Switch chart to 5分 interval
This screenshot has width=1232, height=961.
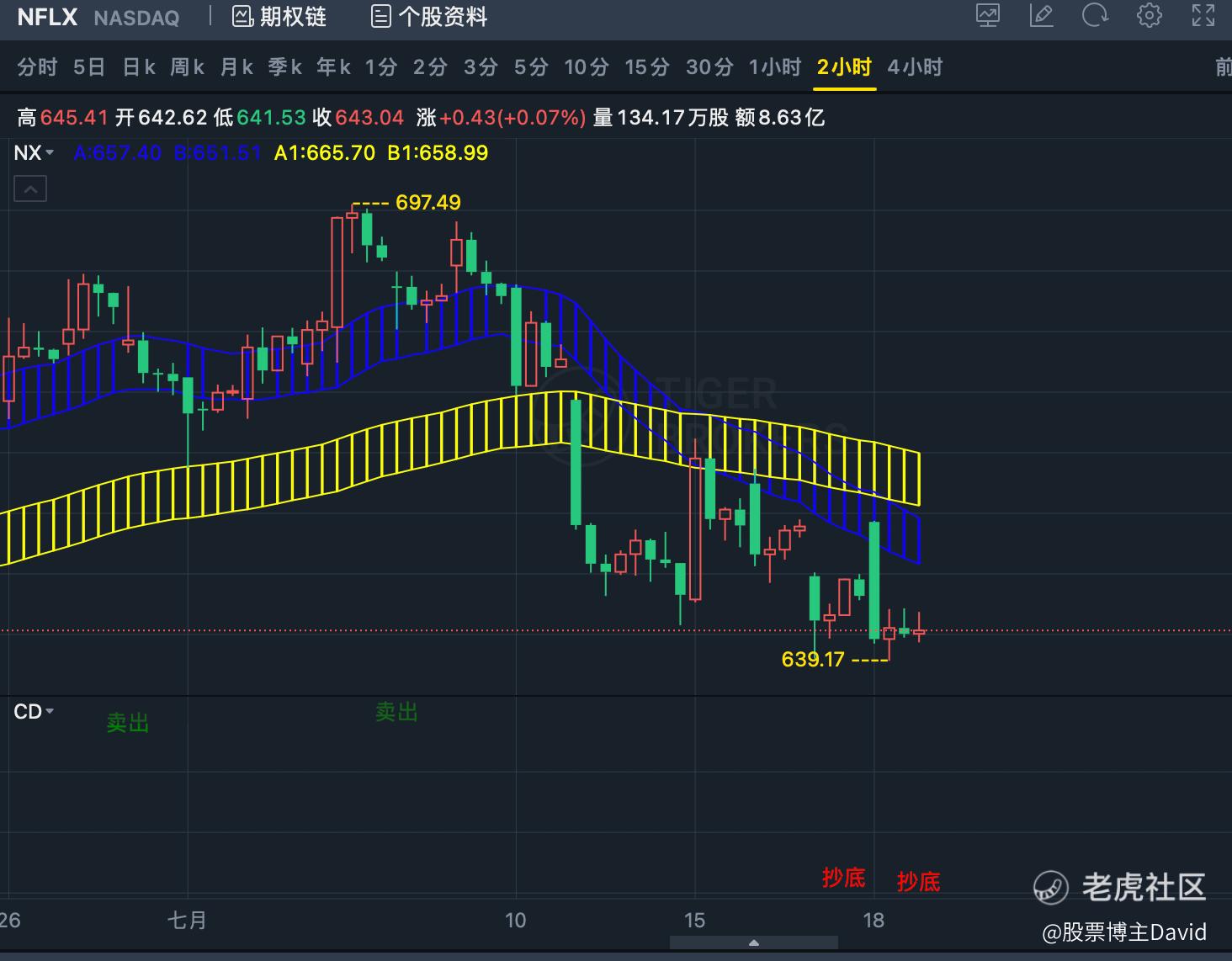click(x=531, y=67)
